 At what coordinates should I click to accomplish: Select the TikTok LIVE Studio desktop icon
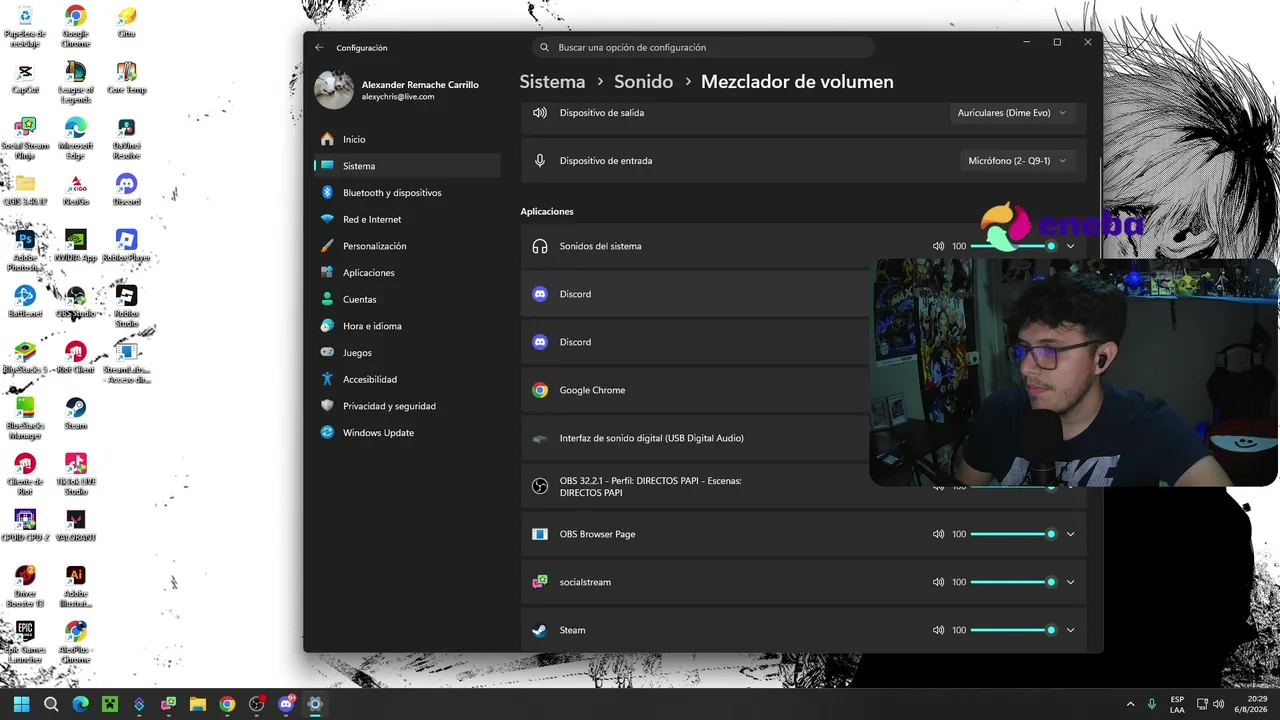[75, 475]
